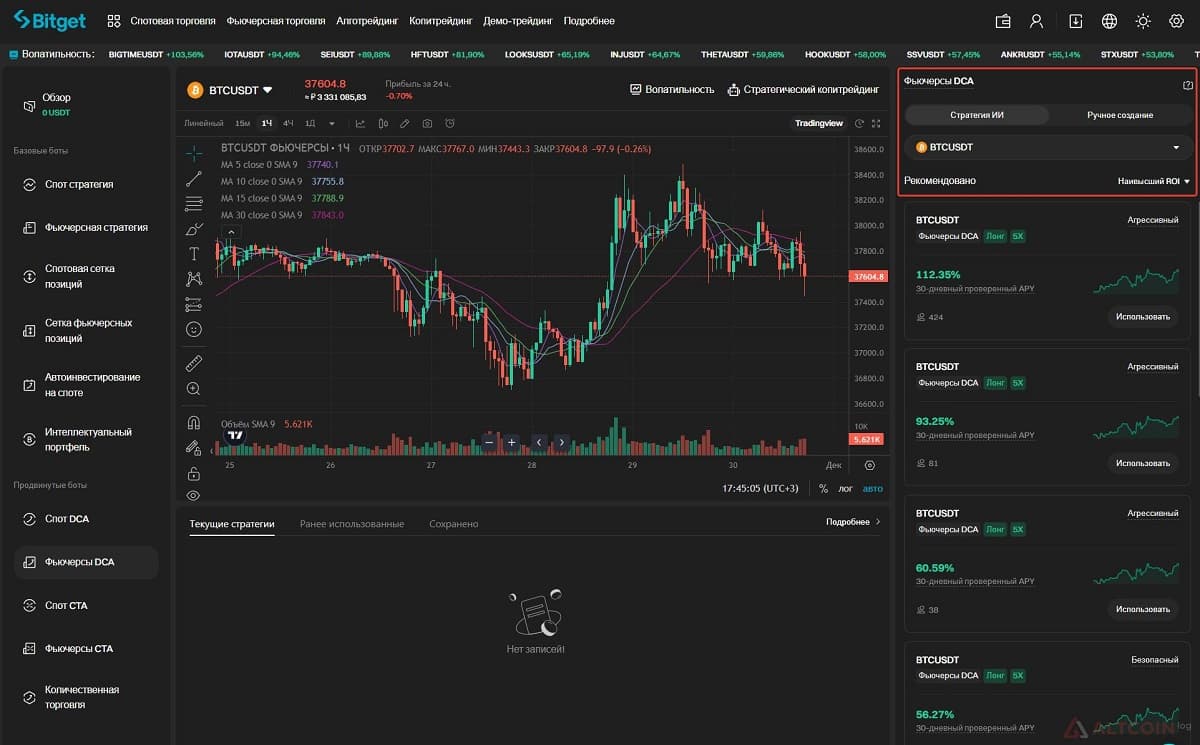Open BTCUSDT symbol selector above chart
Screen dimensions: 1200x745
tap(230, 90)
